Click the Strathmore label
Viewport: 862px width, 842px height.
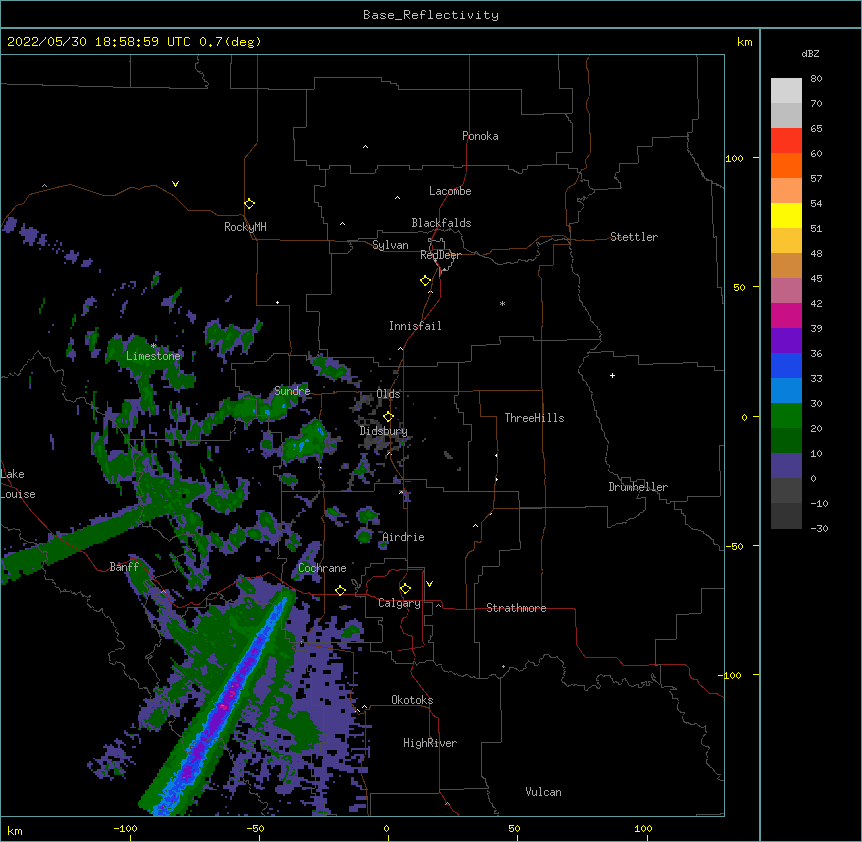coord(516,608)
